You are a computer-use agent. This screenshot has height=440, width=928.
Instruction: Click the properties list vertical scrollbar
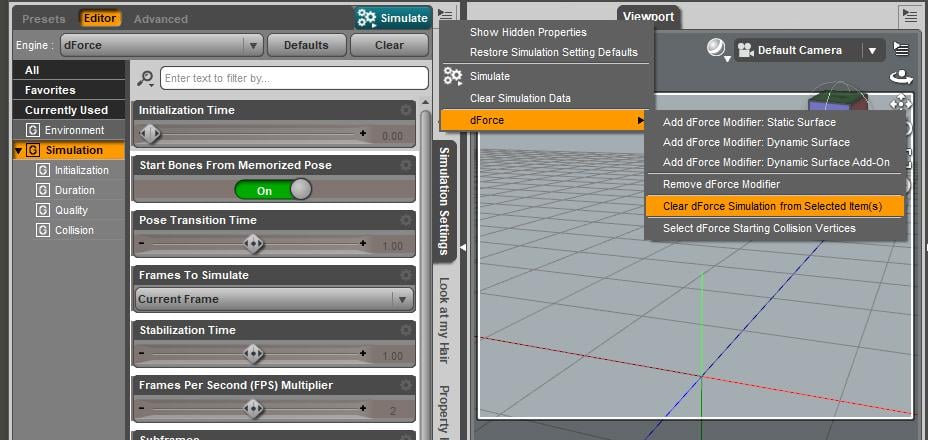pyautogui.click(x=425, y=272)
